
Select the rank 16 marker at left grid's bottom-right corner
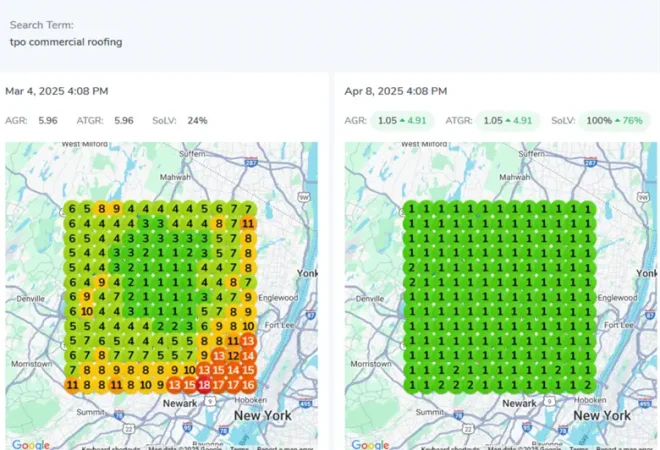pos(248,385)
